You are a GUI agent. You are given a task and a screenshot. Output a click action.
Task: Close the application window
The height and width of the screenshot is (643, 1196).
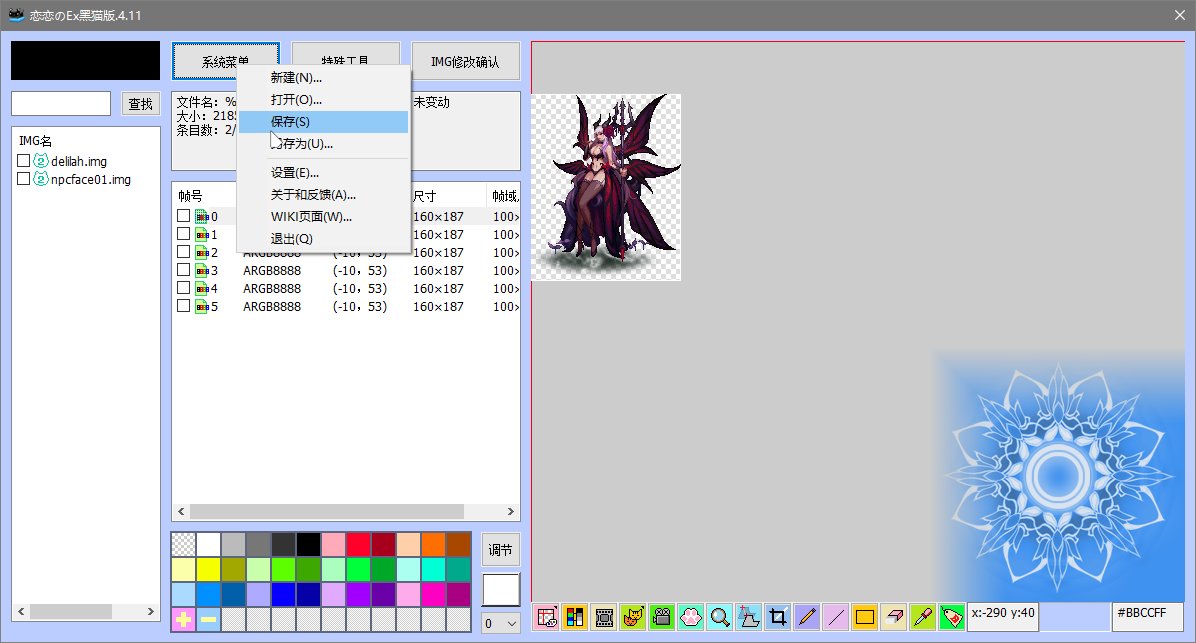pyautogui.click(x=1179, y=15)
